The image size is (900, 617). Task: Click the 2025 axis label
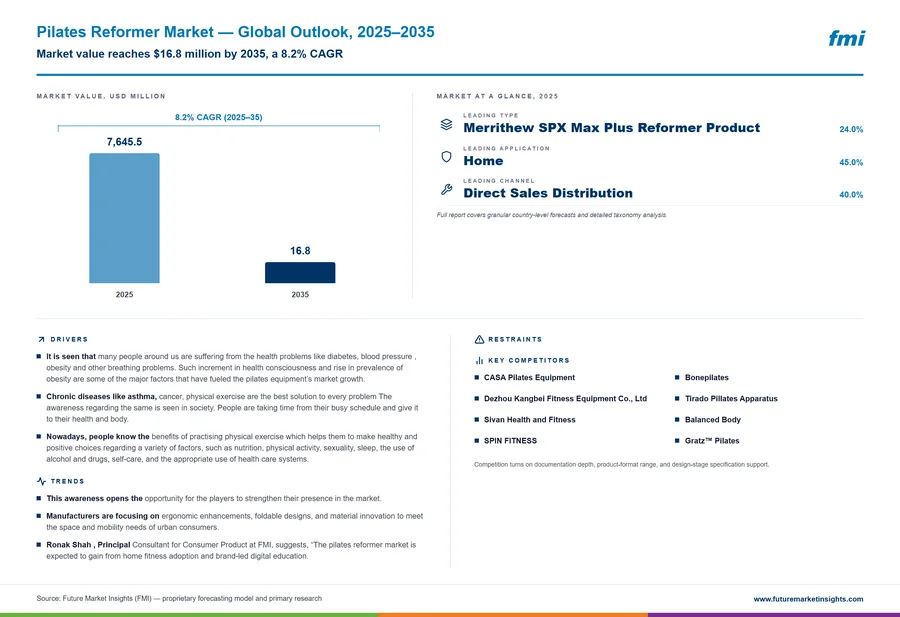[x=125, y=294]
